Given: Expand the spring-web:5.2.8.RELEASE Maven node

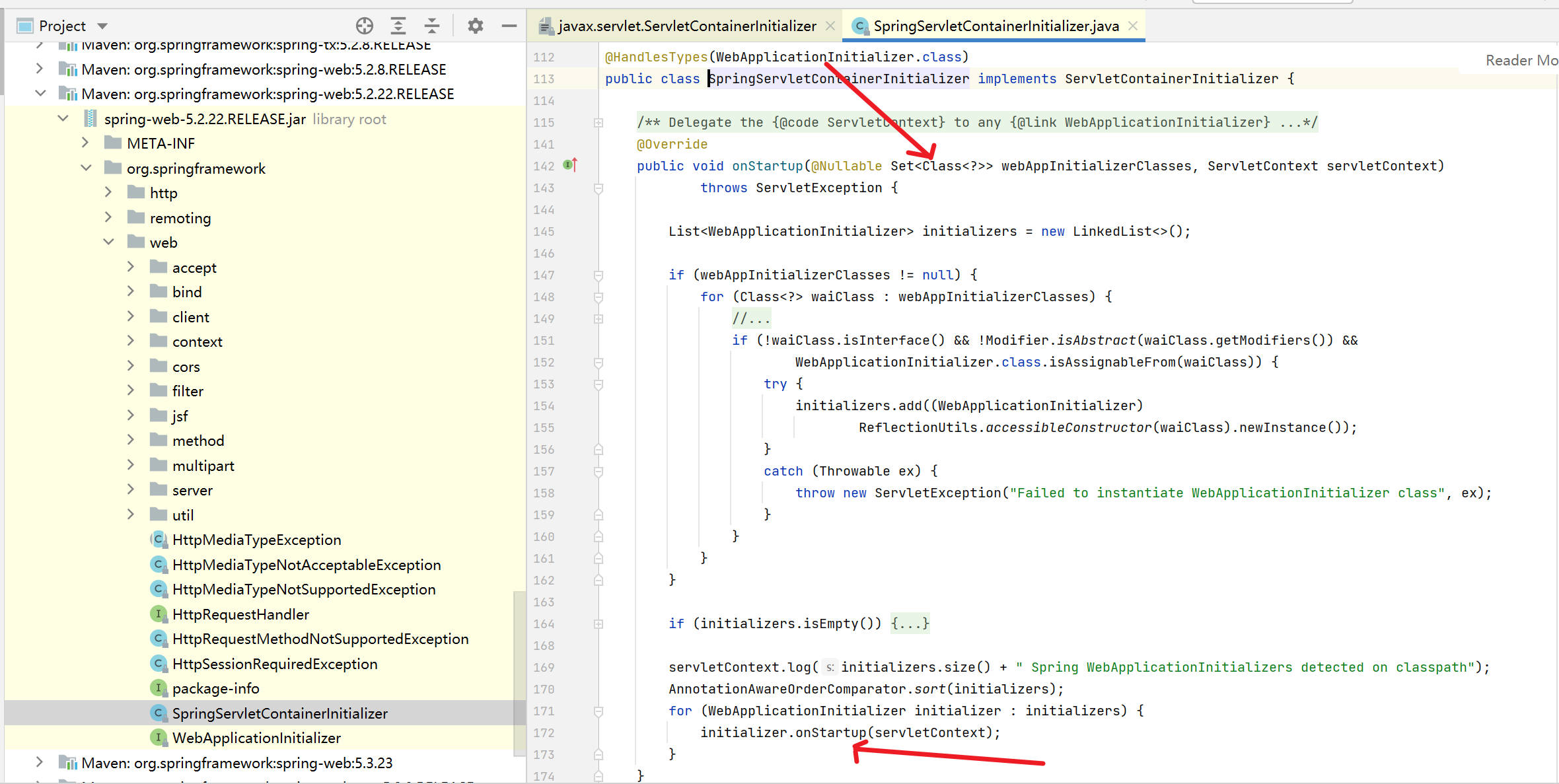Looking at the screenshot, I should pyautogui.click(x=39, y=69).
